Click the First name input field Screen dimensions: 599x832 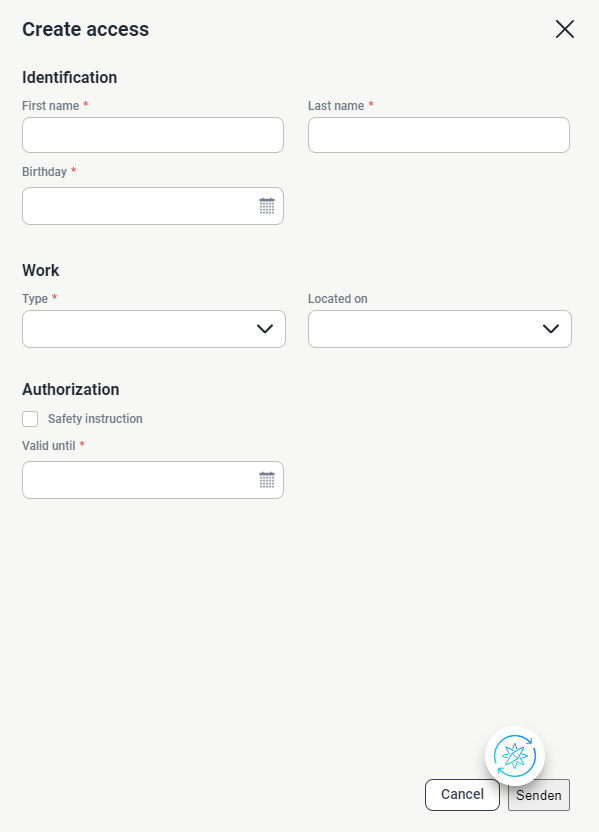click(152, 134)
